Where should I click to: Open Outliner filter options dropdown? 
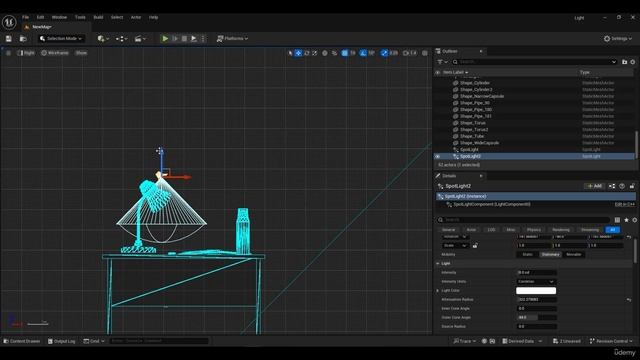tap(442, 62)
